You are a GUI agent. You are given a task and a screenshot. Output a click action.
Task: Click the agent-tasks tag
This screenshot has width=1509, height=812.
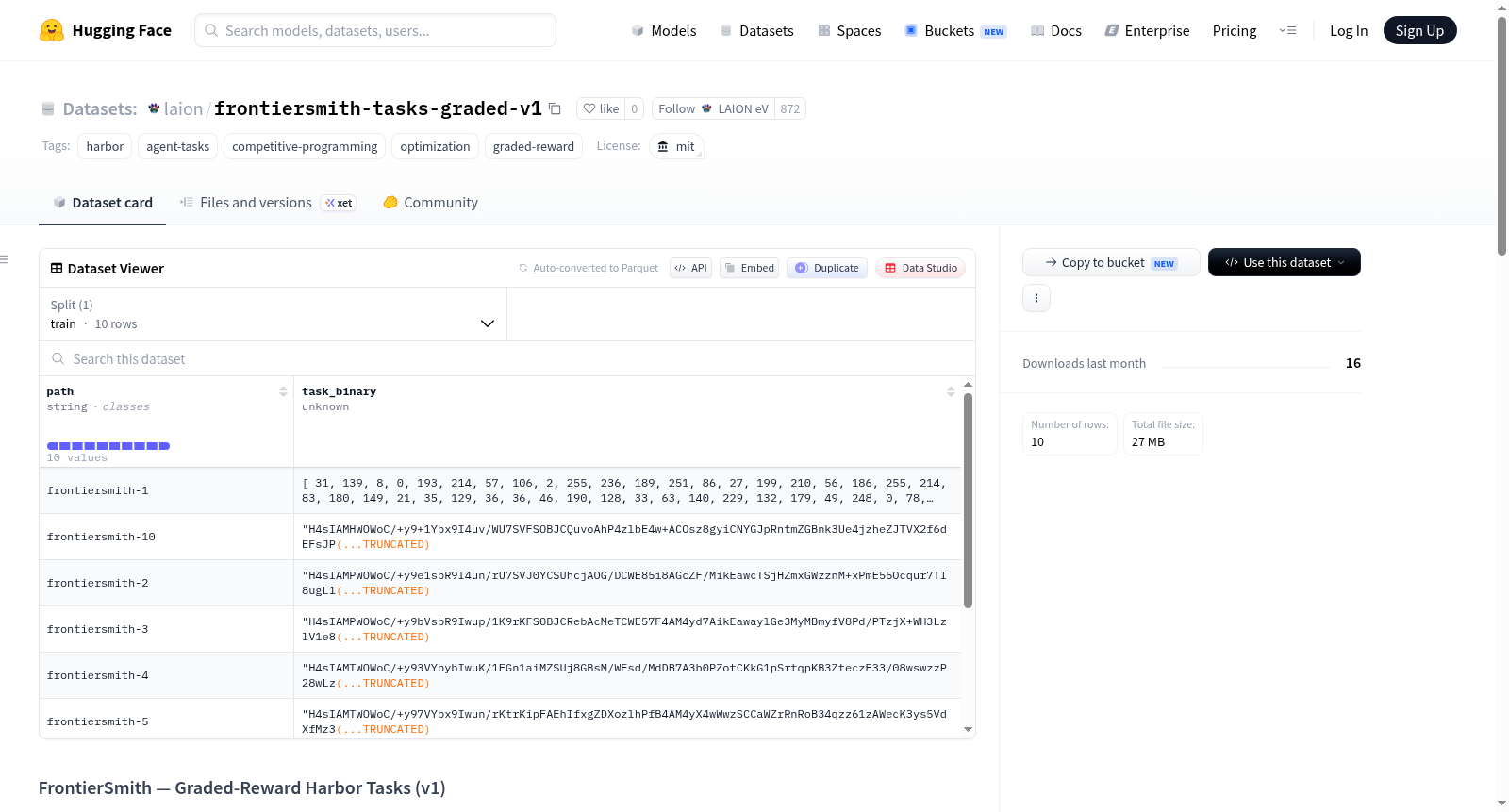tap(178, 146)
